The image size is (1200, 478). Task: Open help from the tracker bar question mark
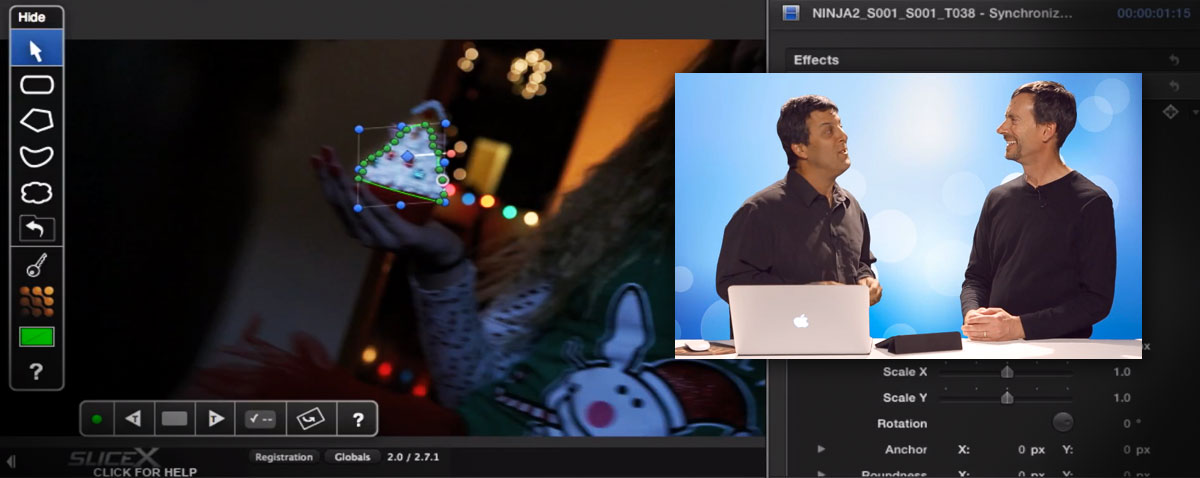coord(357,419)
